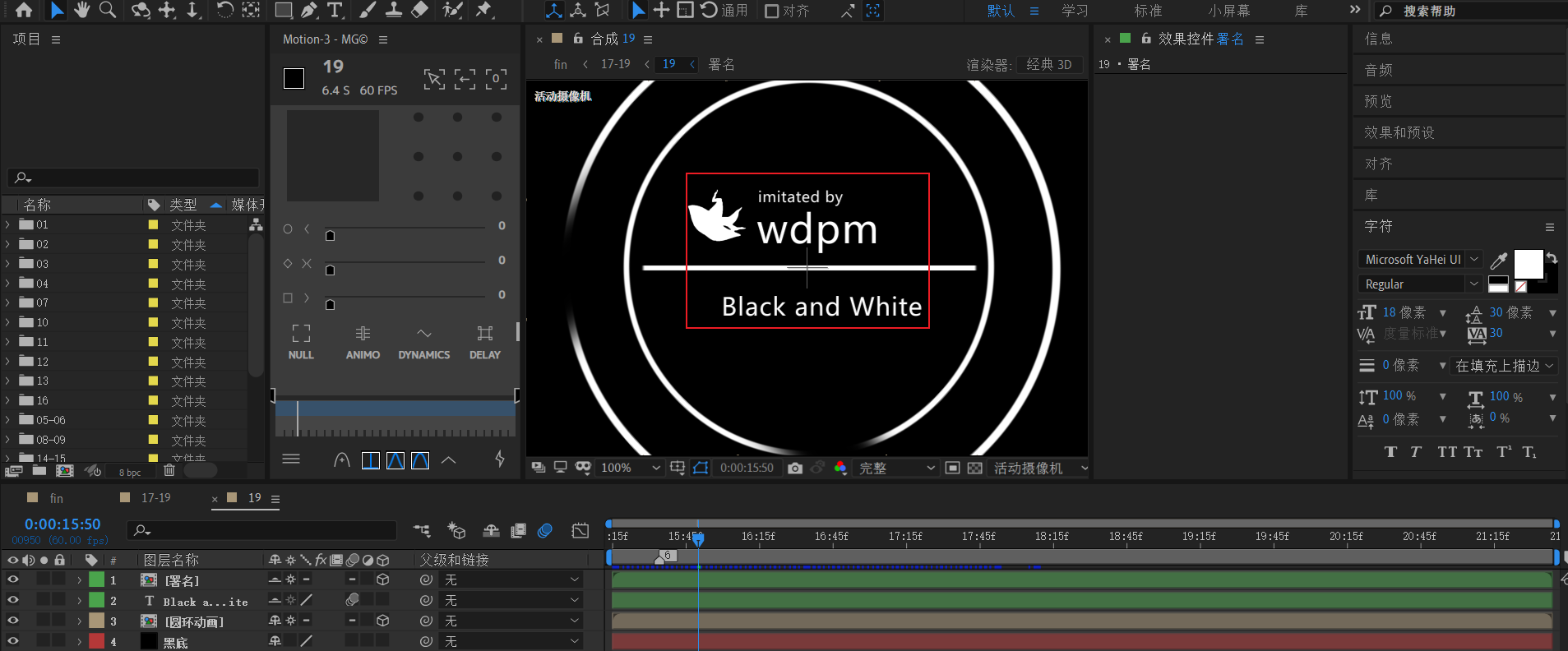The width and height of the screenshot is (1568, 651).
Task: Select the Rectangle shape tool
Action: (284, 10)
